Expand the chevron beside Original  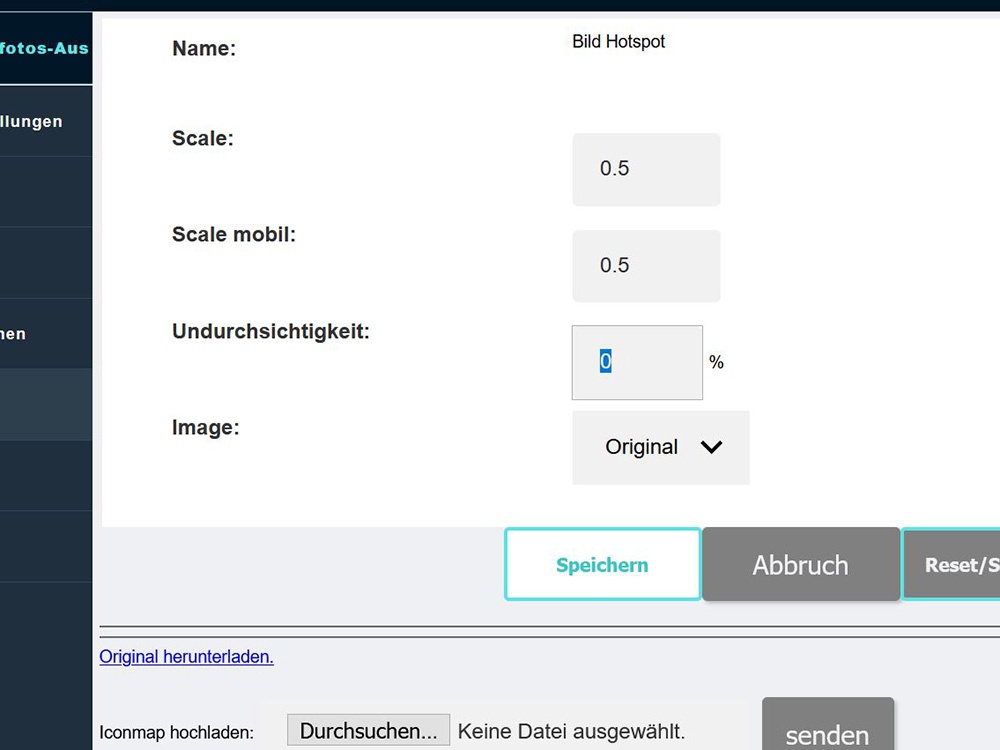point(711,447)
